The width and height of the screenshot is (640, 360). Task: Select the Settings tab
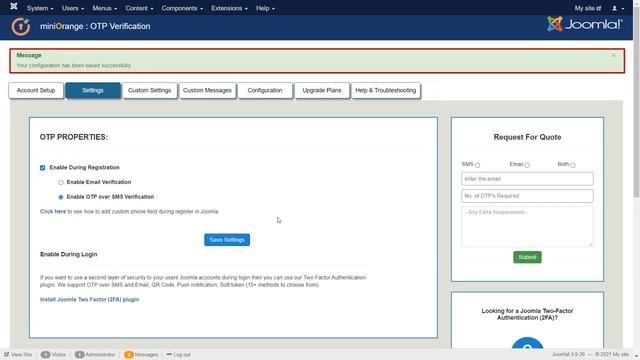93,91
